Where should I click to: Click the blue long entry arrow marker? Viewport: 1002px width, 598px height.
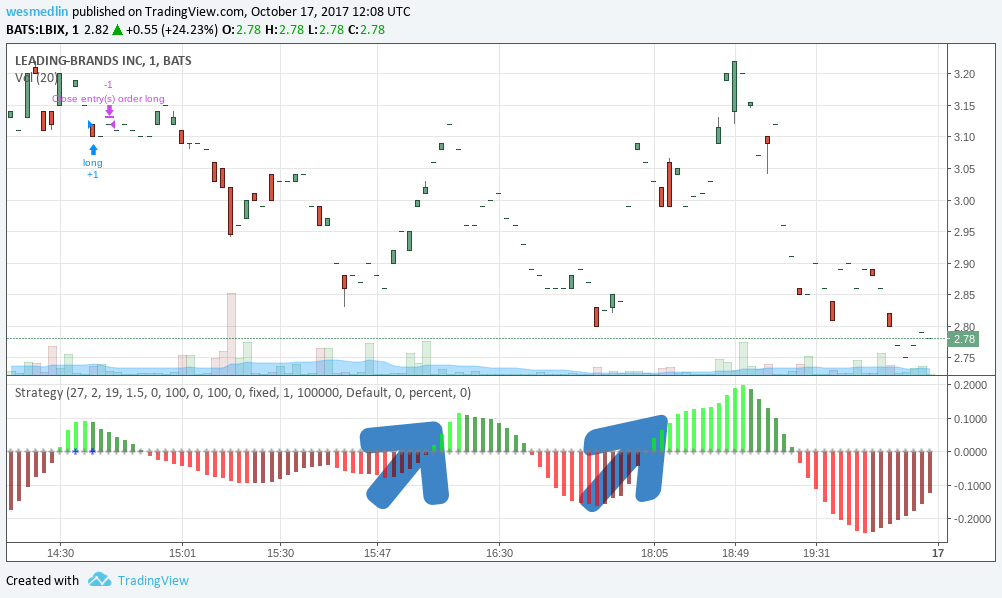[x=93, y=150]
